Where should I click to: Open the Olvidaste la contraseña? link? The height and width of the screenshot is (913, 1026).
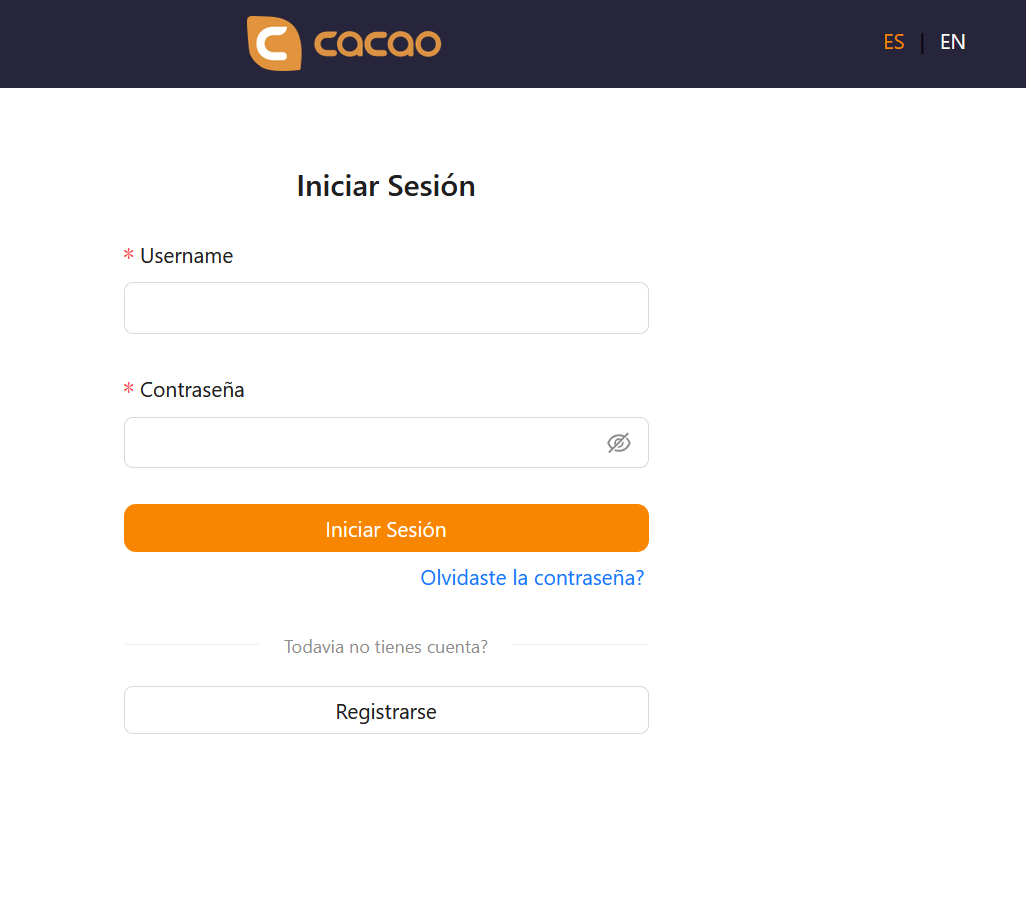point(532,578)
